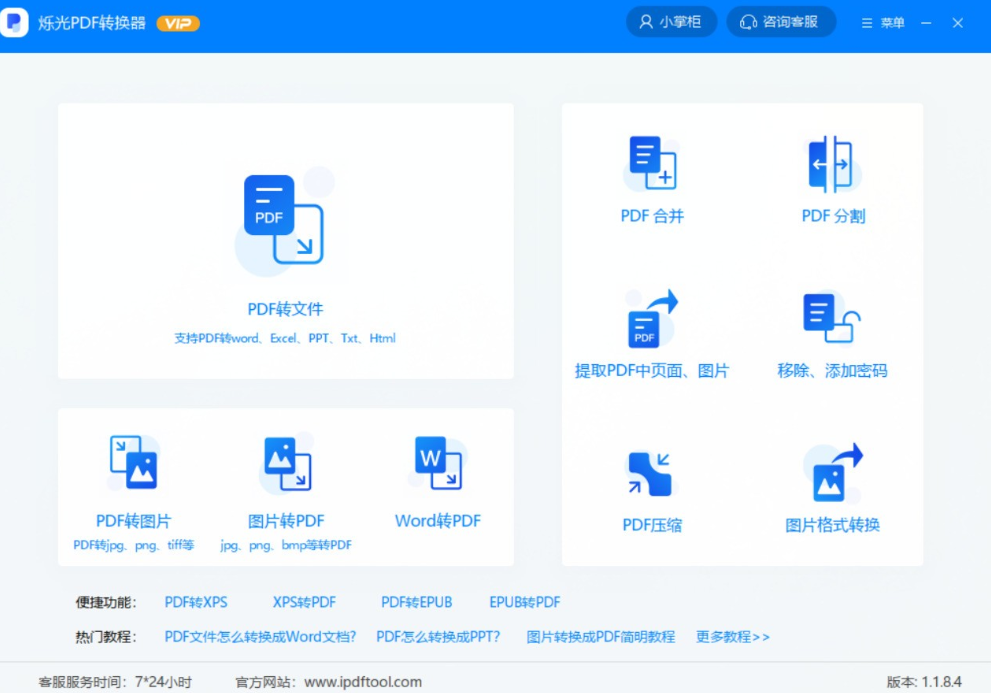Screen dimensions: 991x693
Task: Open the 菜单 menu
Action: coord(882,22)
